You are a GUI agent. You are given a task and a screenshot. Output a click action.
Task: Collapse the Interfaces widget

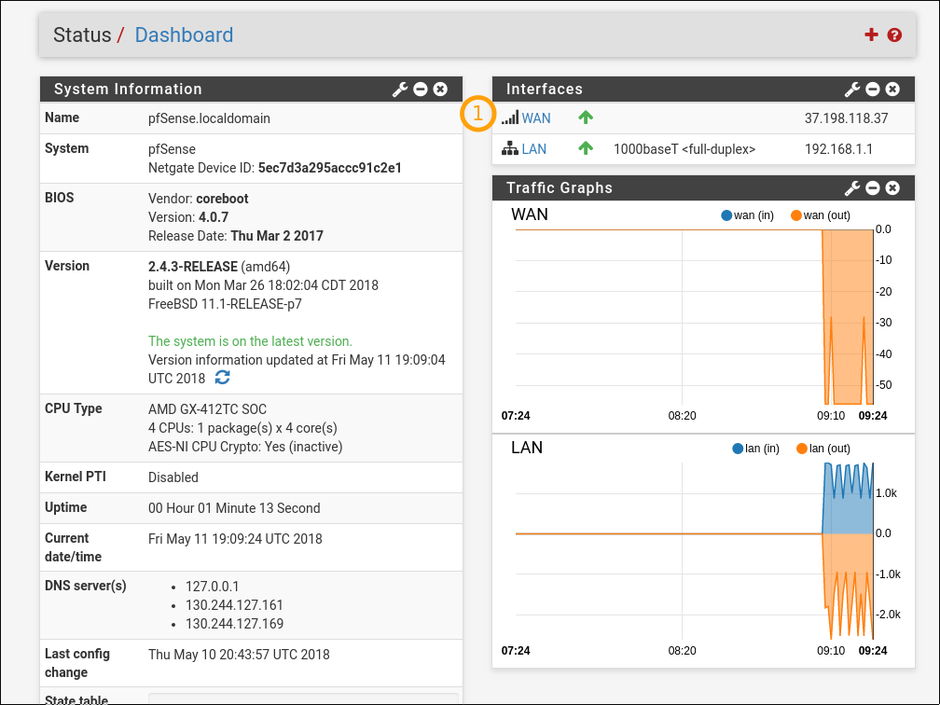pyautogui.click(x=872, y=89)
